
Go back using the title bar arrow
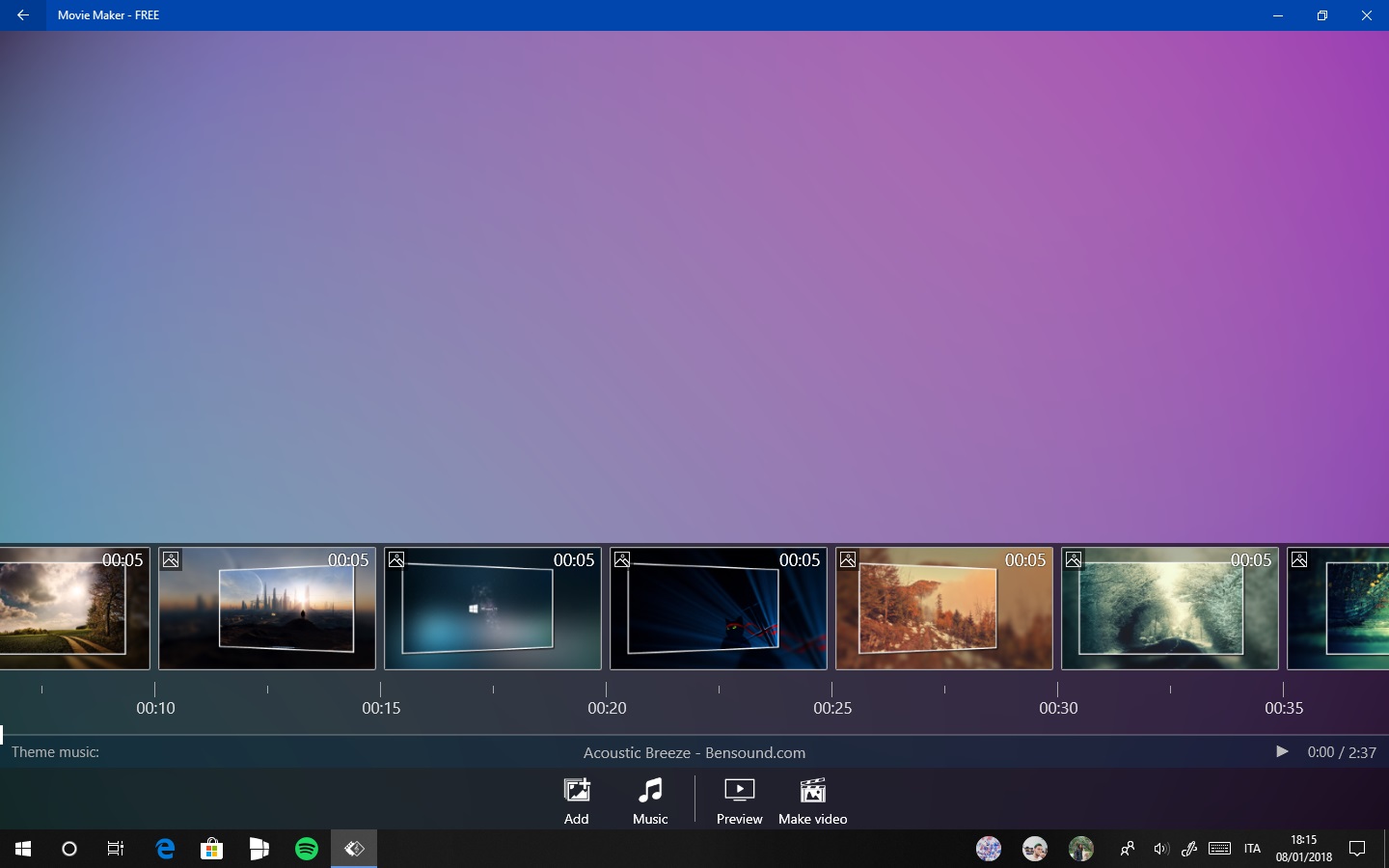[22, 15]
